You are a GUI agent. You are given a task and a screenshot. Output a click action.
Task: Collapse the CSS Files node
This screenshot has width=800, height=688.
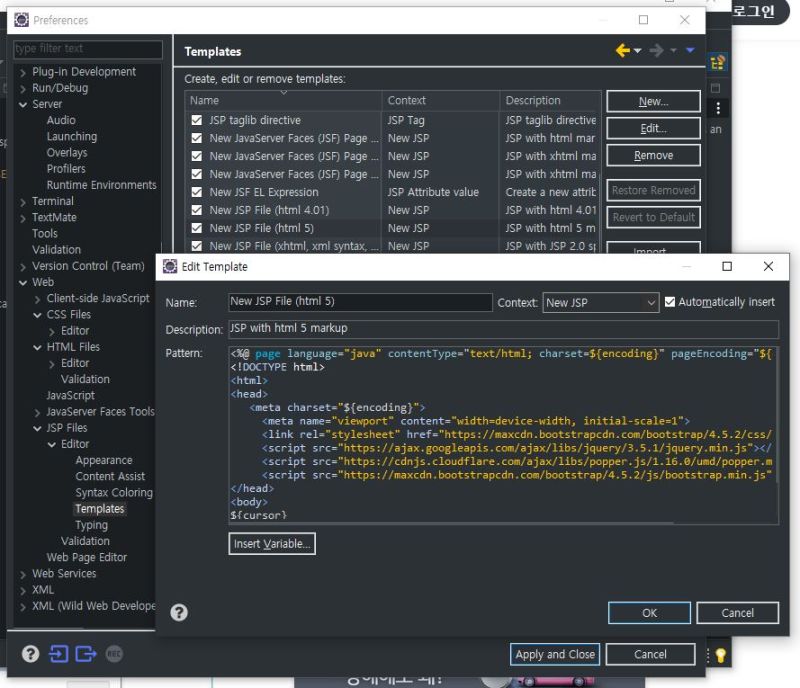(x=37, y=315)
